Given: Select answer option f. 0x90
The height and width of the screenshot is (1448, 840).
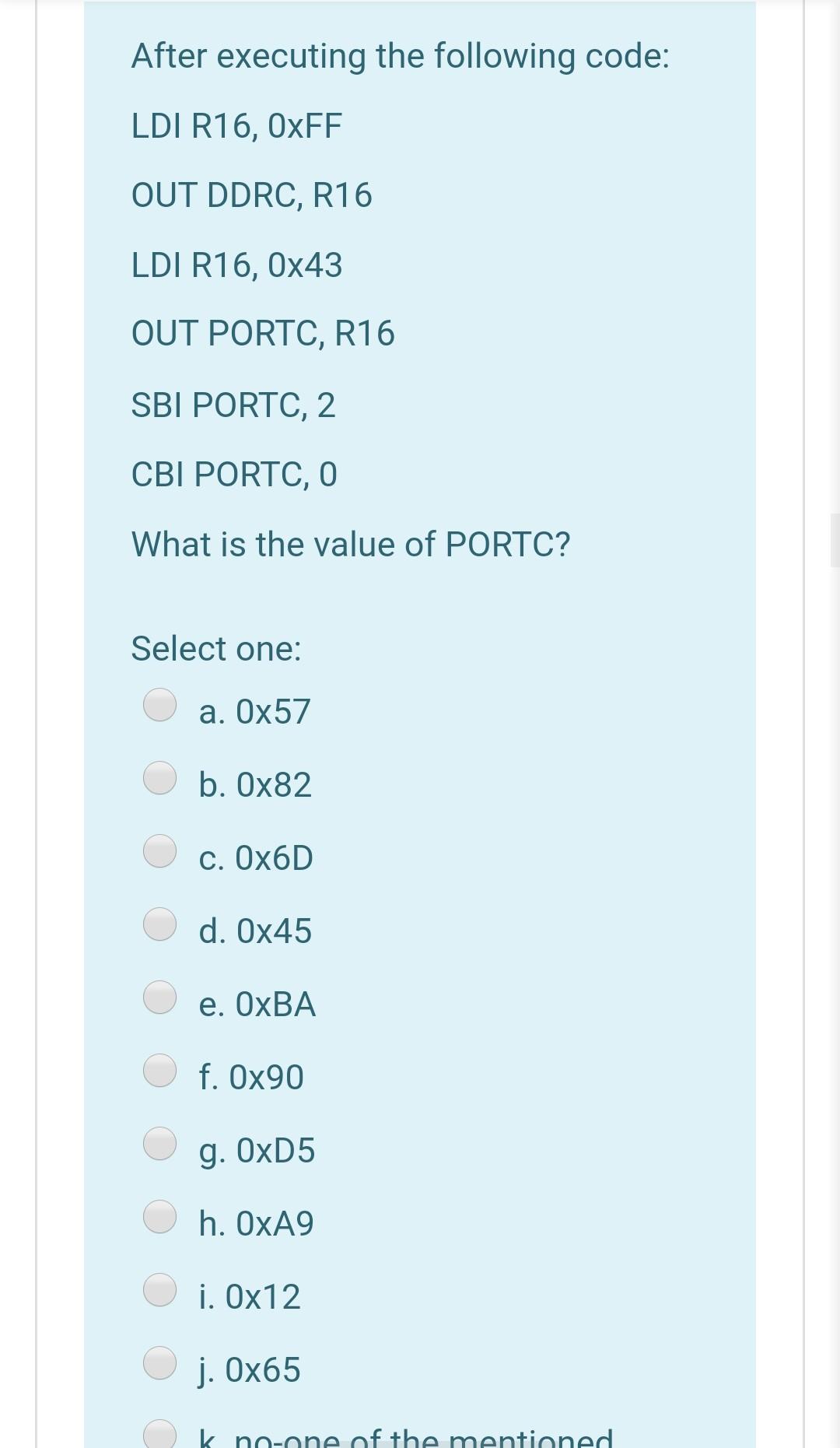Looking at the screenshot, I should pyautogui.click(x=159, y=1072).
